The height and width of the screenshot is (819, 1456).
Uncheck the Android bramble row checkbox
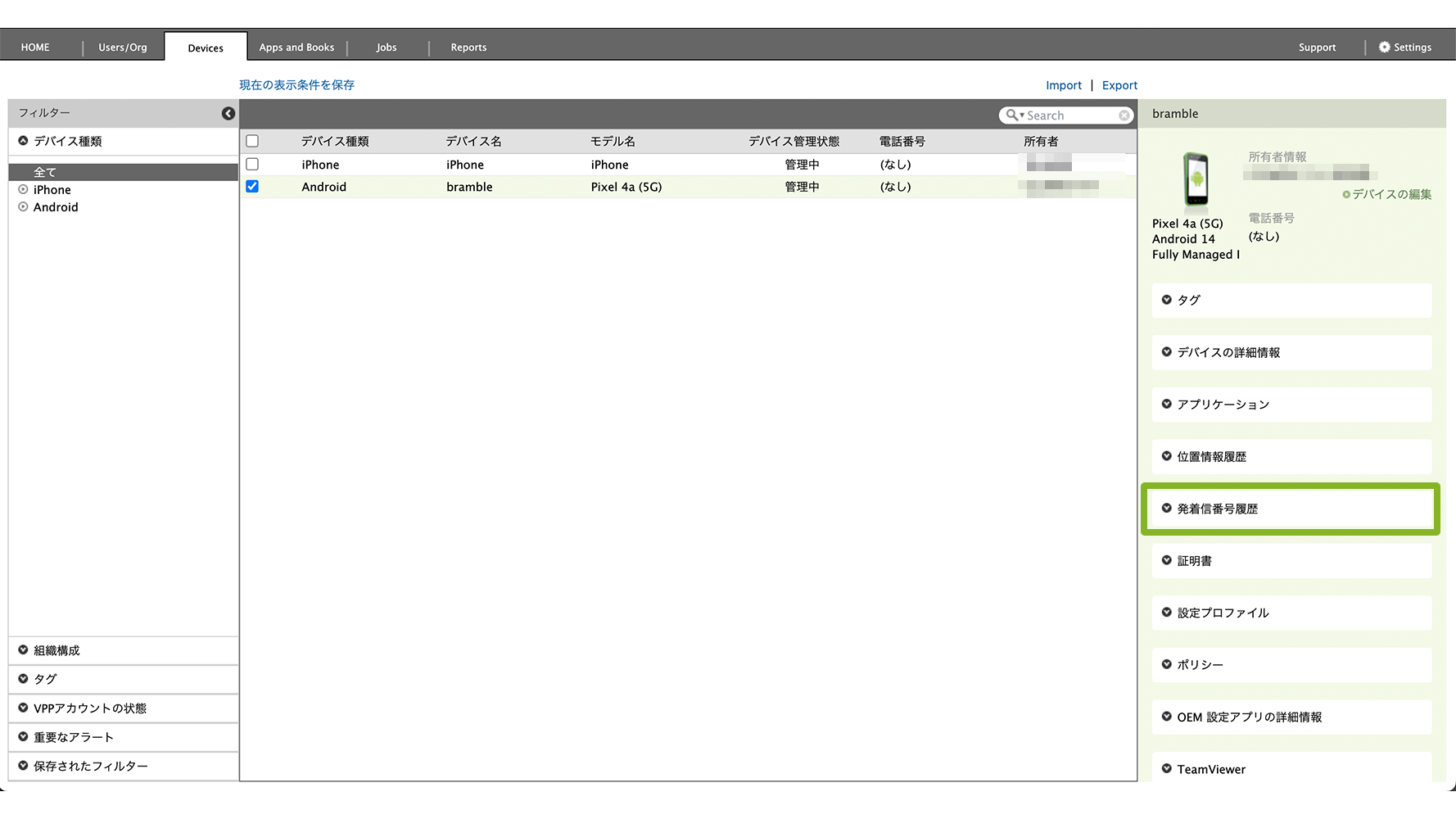pyautogui.click(x=252, y=187)
